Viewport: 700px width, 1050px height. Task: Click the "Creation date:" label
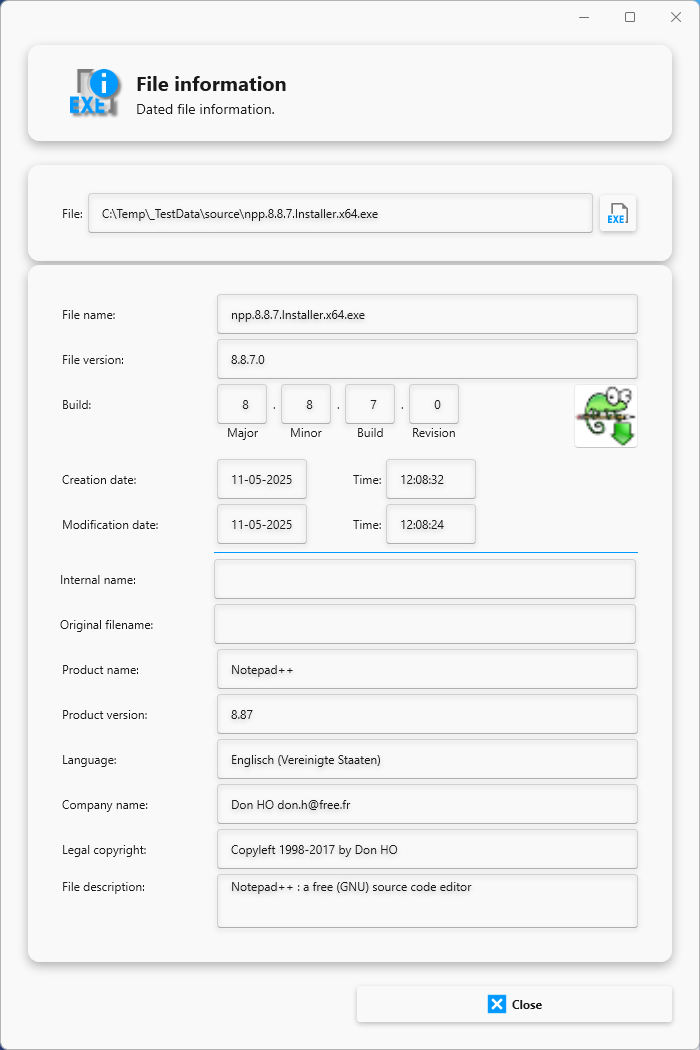pyautogui.click(x=99, y=479)
